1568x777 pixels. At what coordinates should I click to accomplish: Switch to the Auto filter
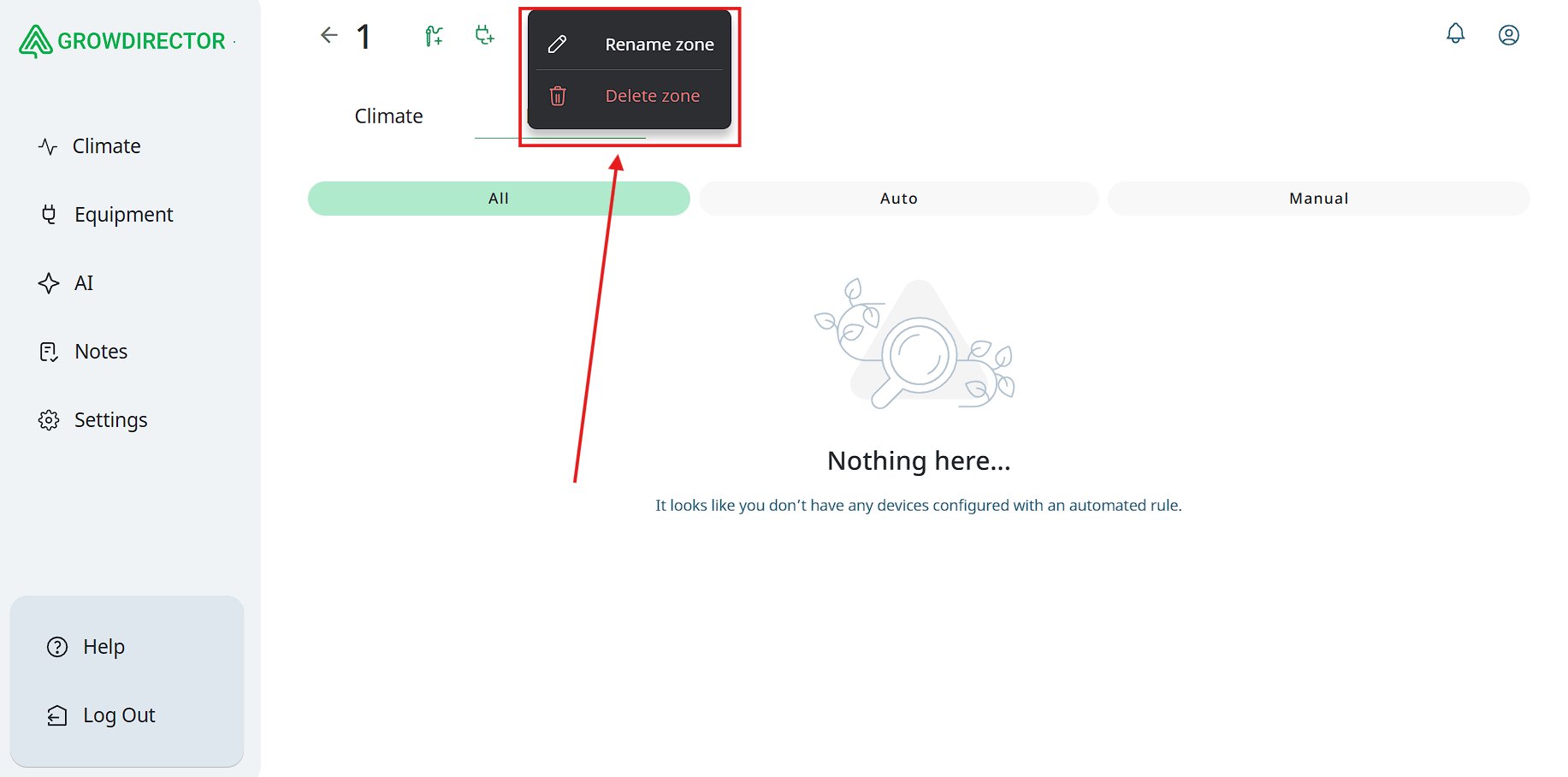898,199
